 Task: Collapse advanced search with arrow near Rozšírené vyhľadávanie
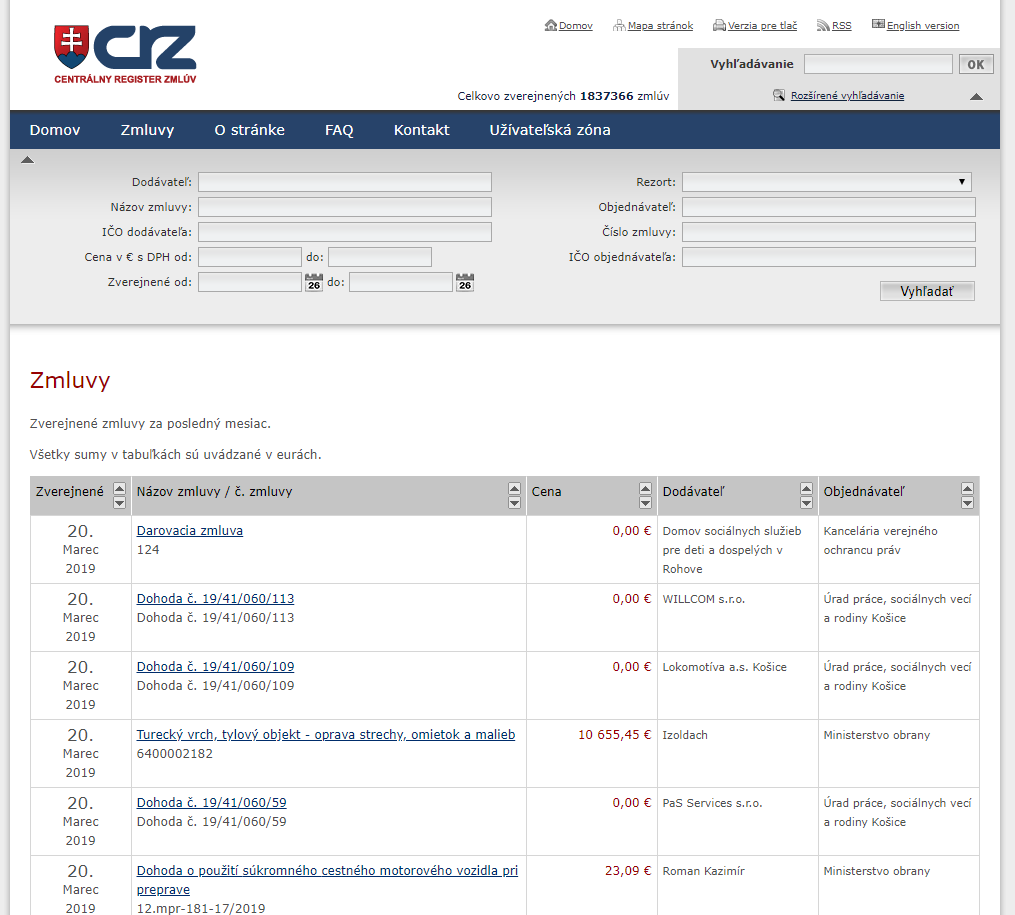click(x=976, y=97)
